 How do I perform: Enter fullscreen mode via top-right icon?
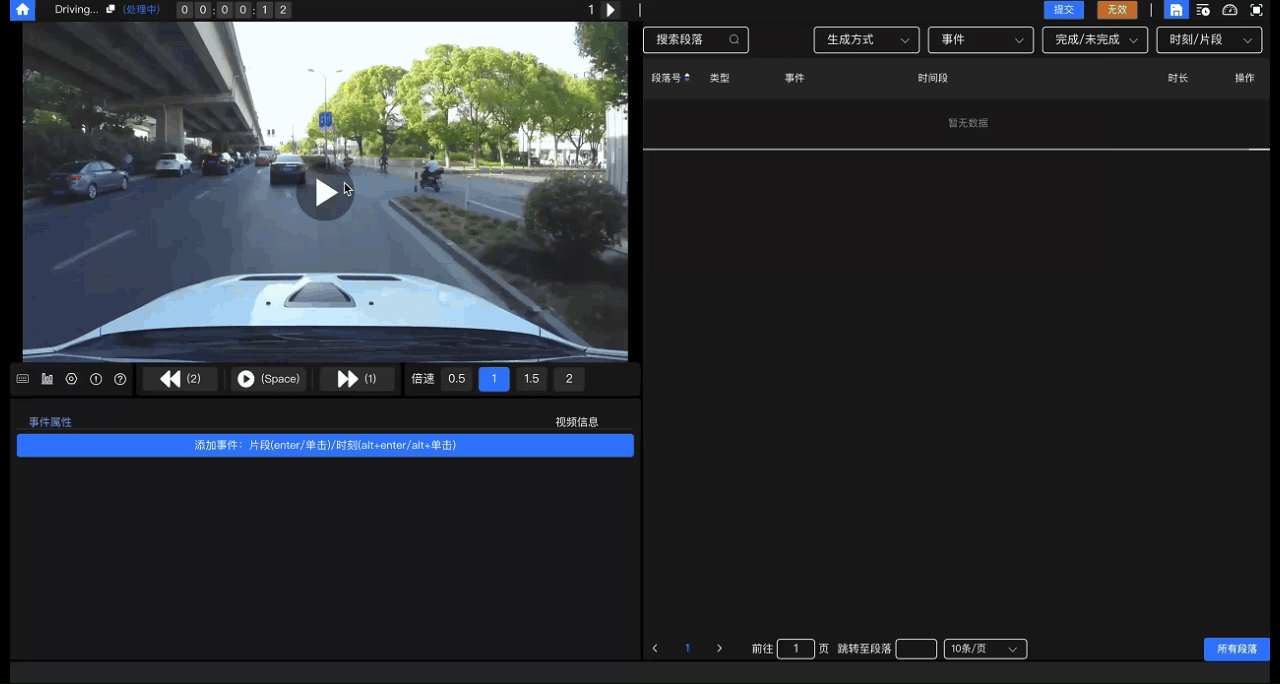tap(1257, 10)
